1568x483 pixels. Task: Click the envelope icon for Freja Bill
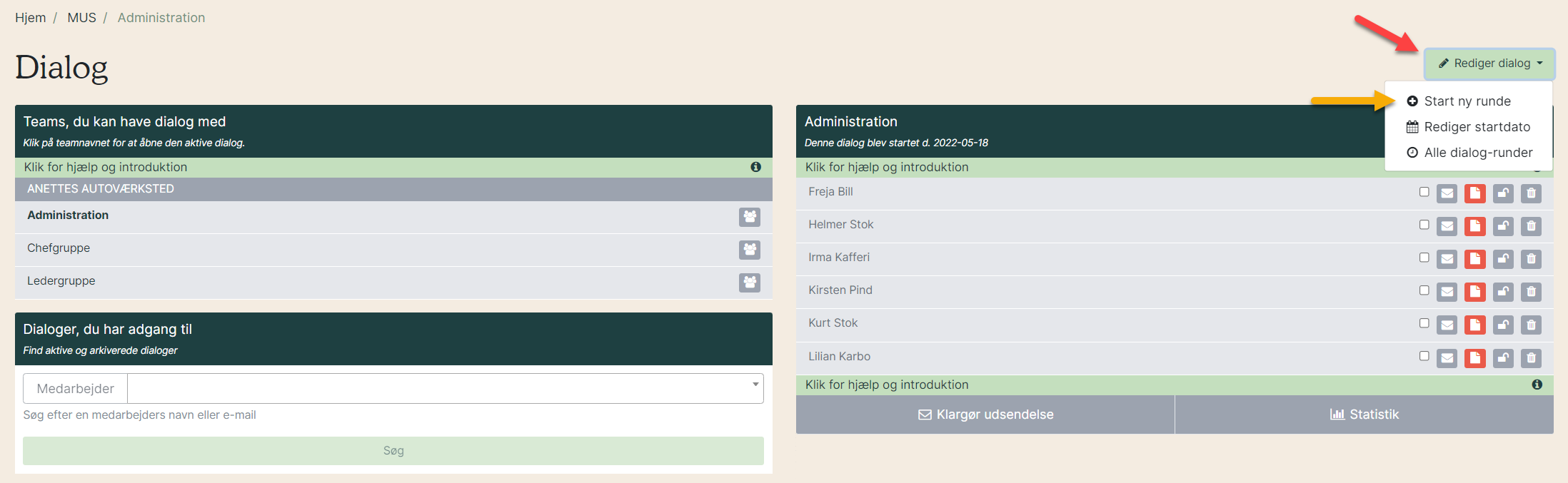pos(1447,193)
